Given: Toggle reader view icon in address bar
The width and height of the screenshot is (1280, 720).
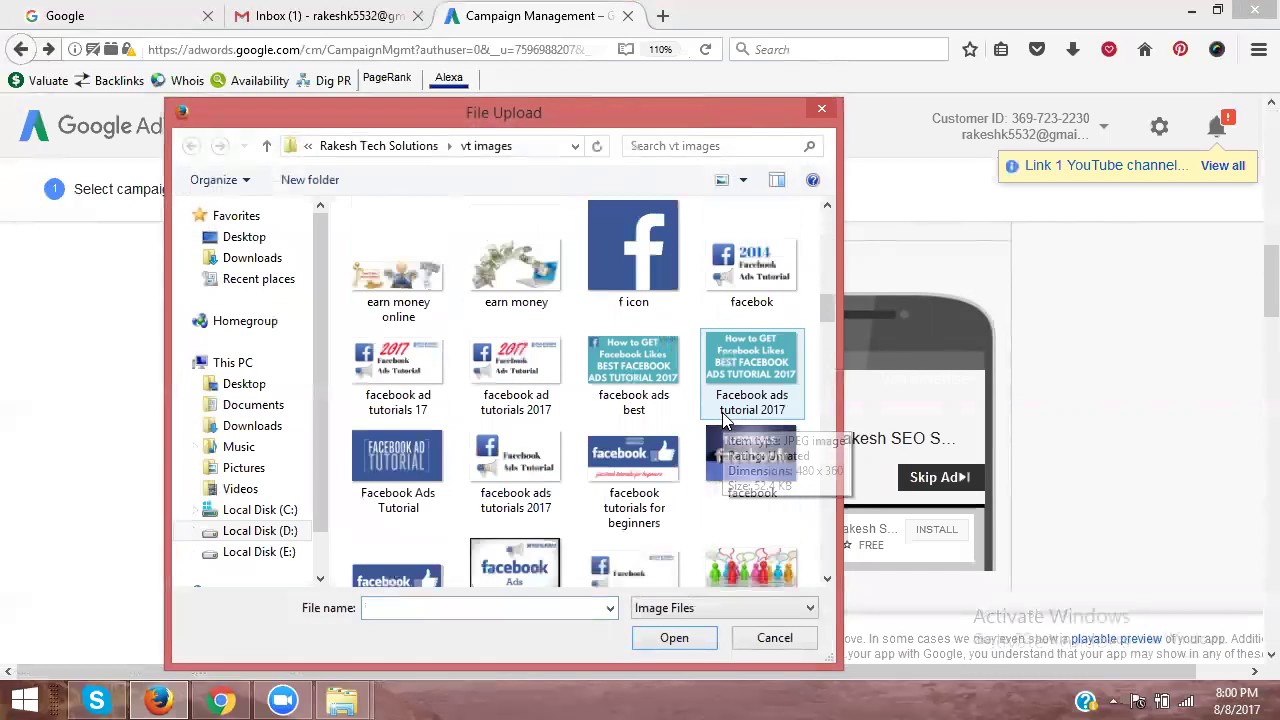Looking at the screenshot, I should click(x=625, y=49).
